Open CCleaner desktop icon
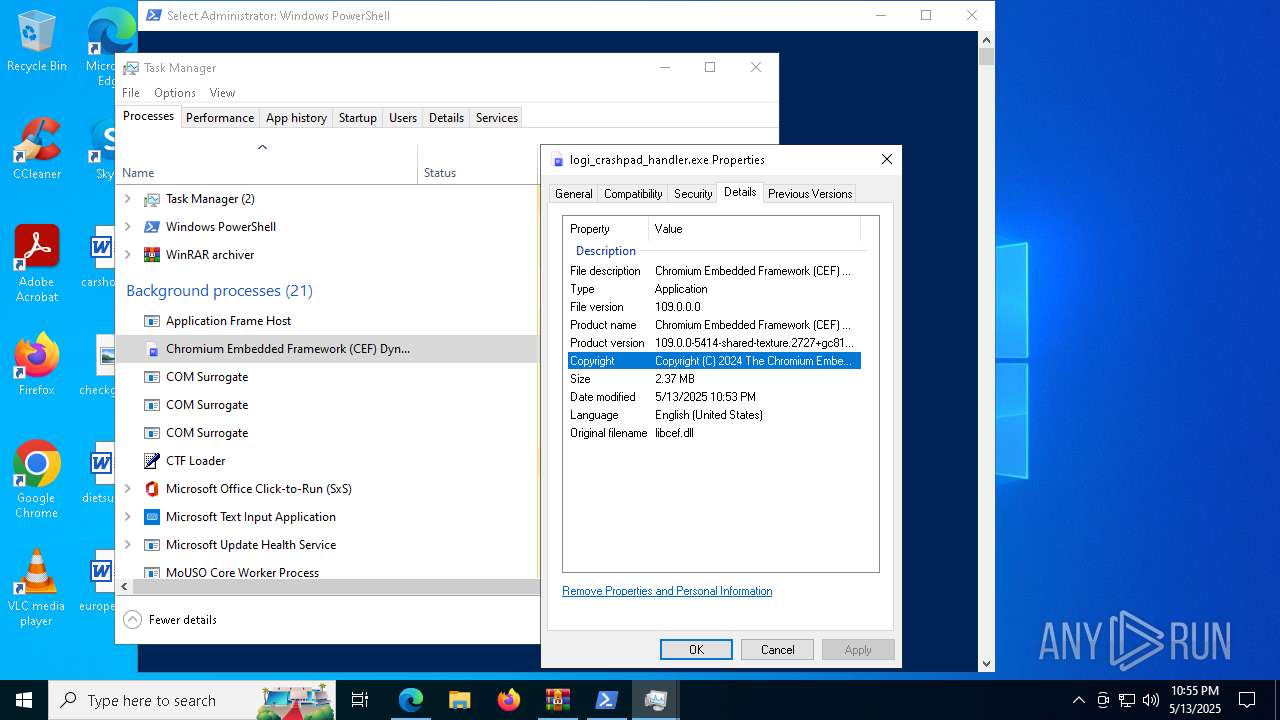Image resolution: width=1280 pixels, height=720 pixels. 36,148
